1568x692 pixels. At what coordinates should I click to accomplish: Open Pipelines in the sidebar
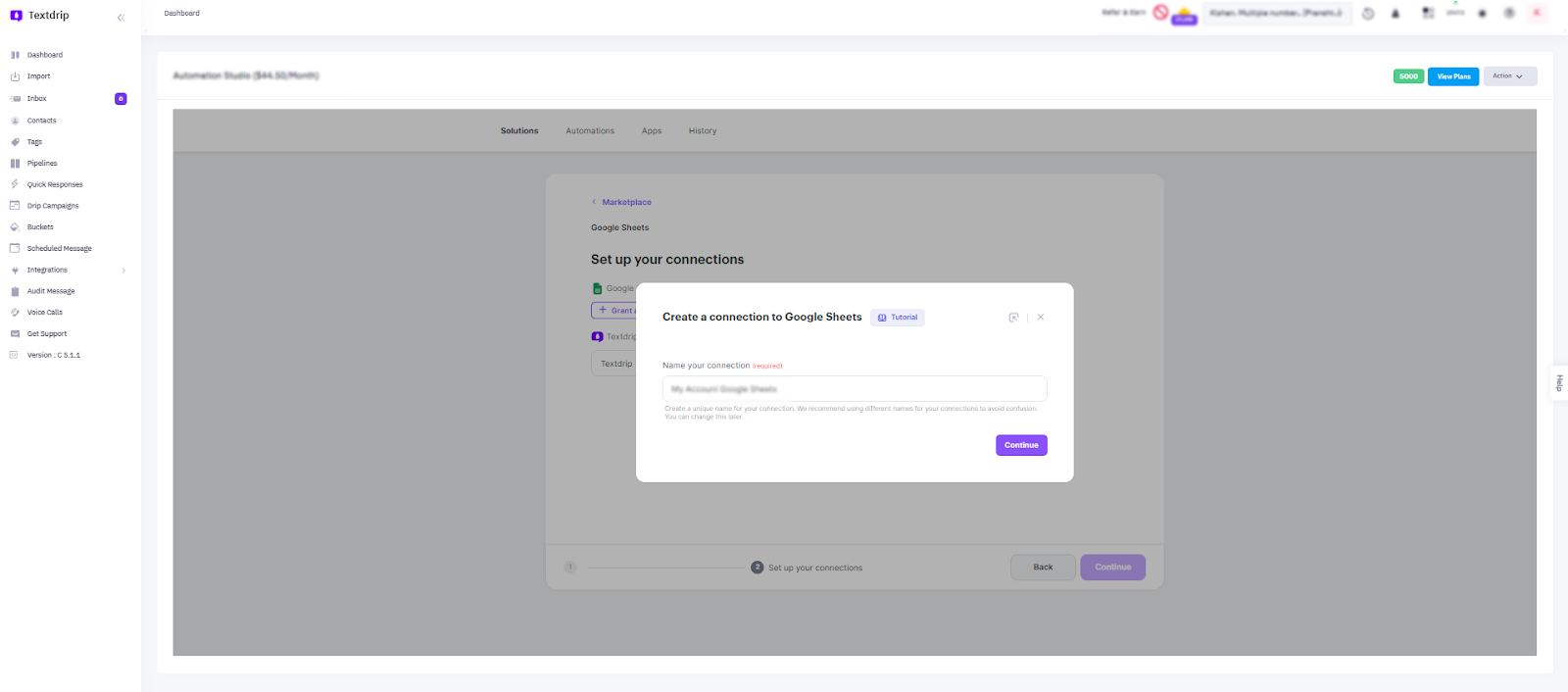[42, 164]
